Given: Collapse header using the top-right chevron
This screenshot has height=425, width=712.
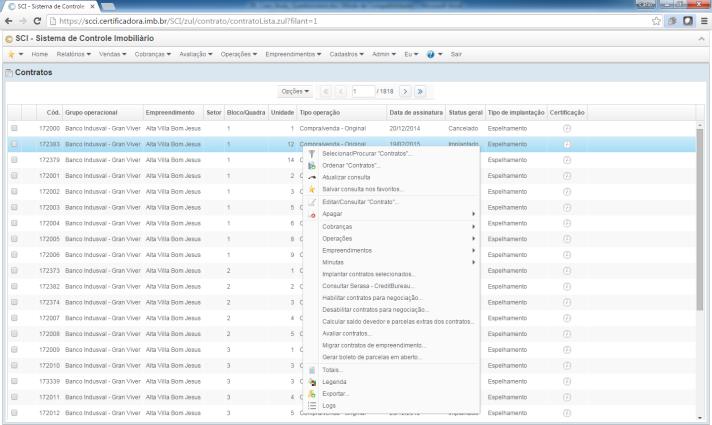Looking at the screenshot, I should 701,39.
